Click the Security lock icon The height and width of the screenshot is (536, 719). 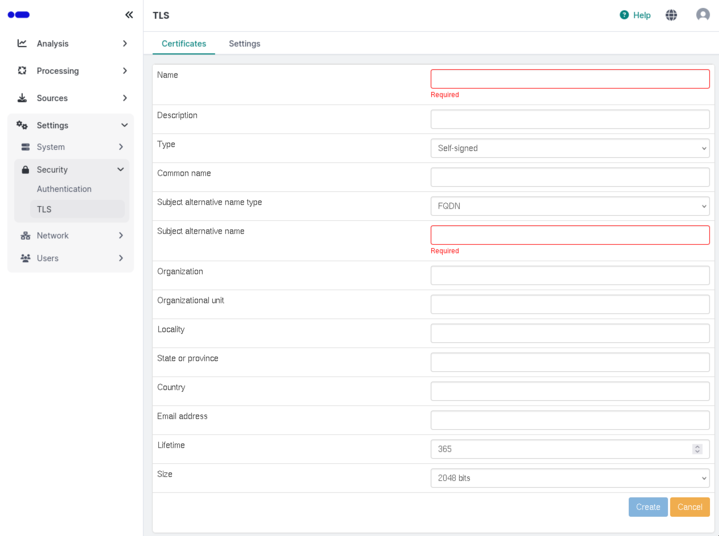26,170
